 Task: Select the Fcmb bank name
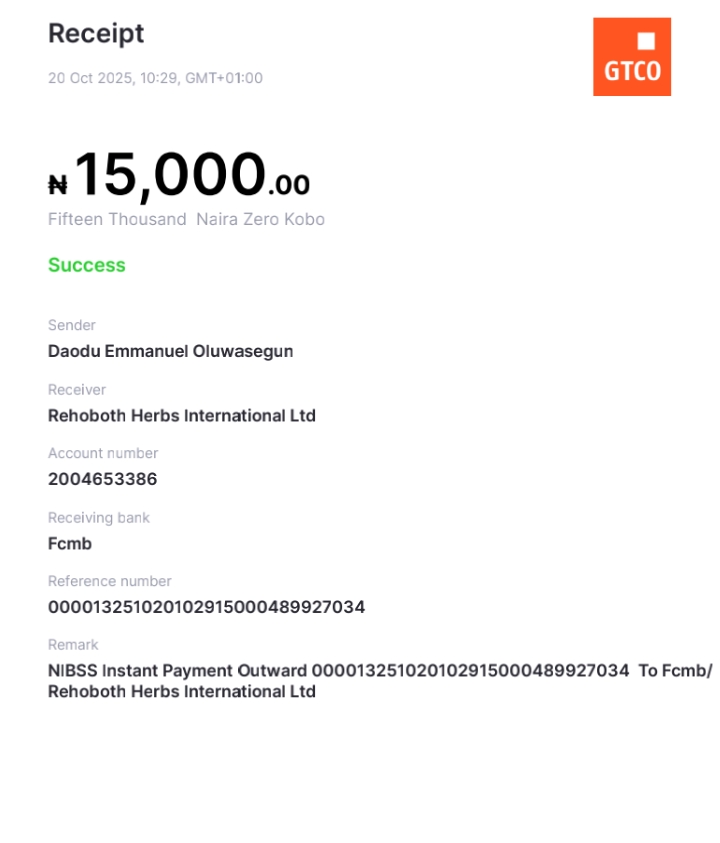(70, 543)
